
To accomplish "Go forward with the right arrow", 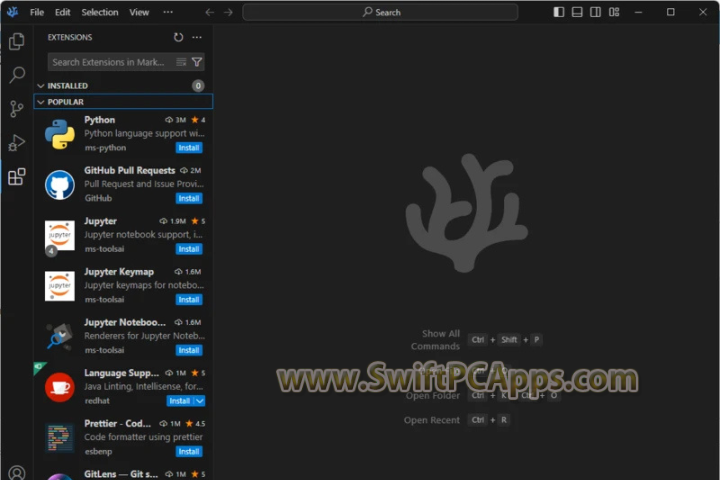I will tap(228, 12).
